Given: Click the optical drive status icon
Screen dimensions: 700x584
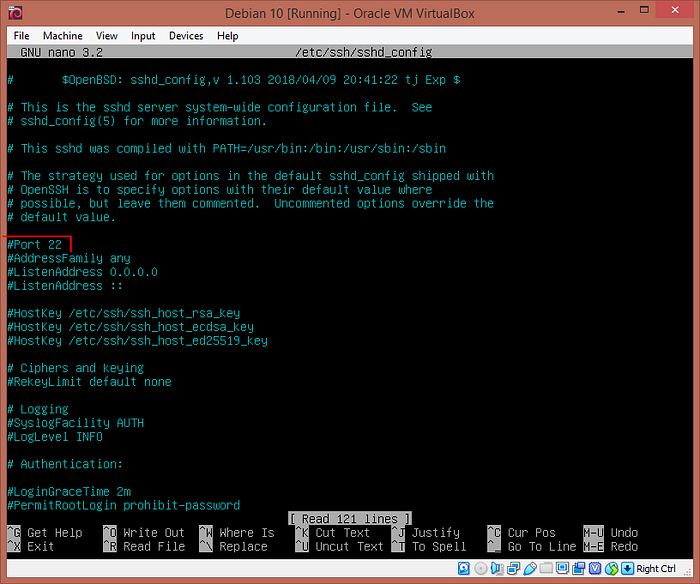Looking at the screenshot, I should point(481,568).
